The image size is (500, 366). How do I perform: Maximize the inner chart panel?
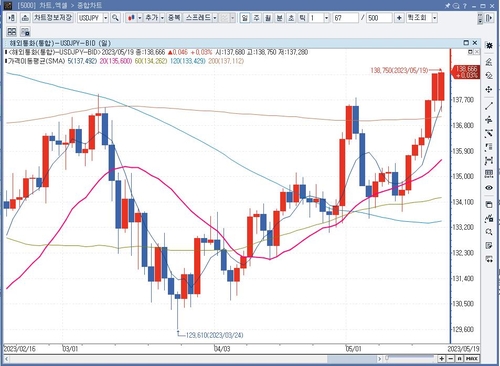[466, 43]
